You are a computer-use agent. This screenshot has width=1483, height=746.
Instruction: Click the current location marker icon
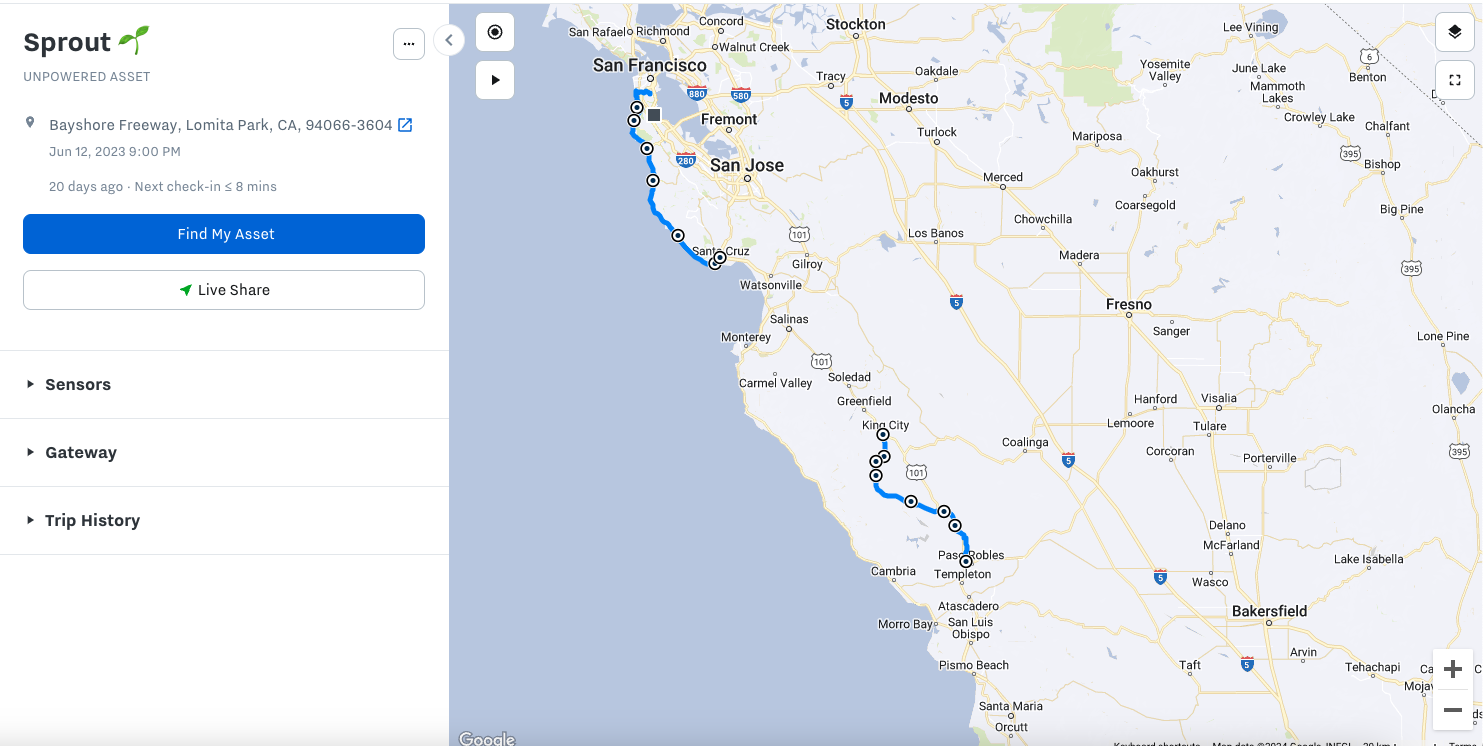[x=494, y=31]
